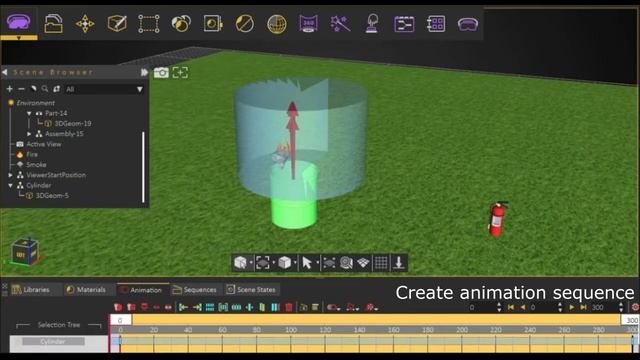640x360 pixels.
Task: Select the dotted rectangle selection tool icon
Action: [149, 24]
